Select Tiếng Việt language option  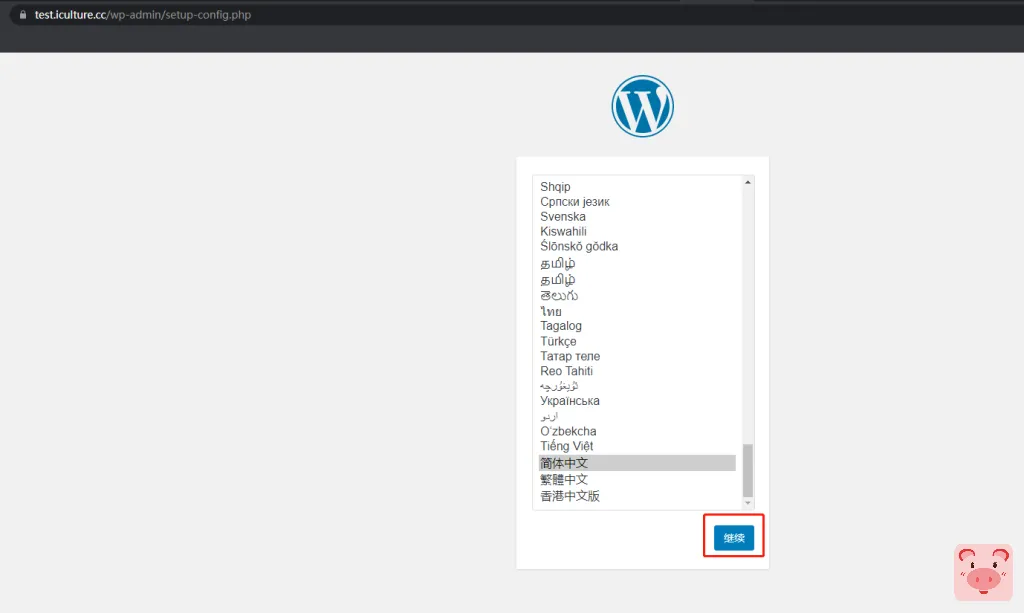click(x=637, y=447)
